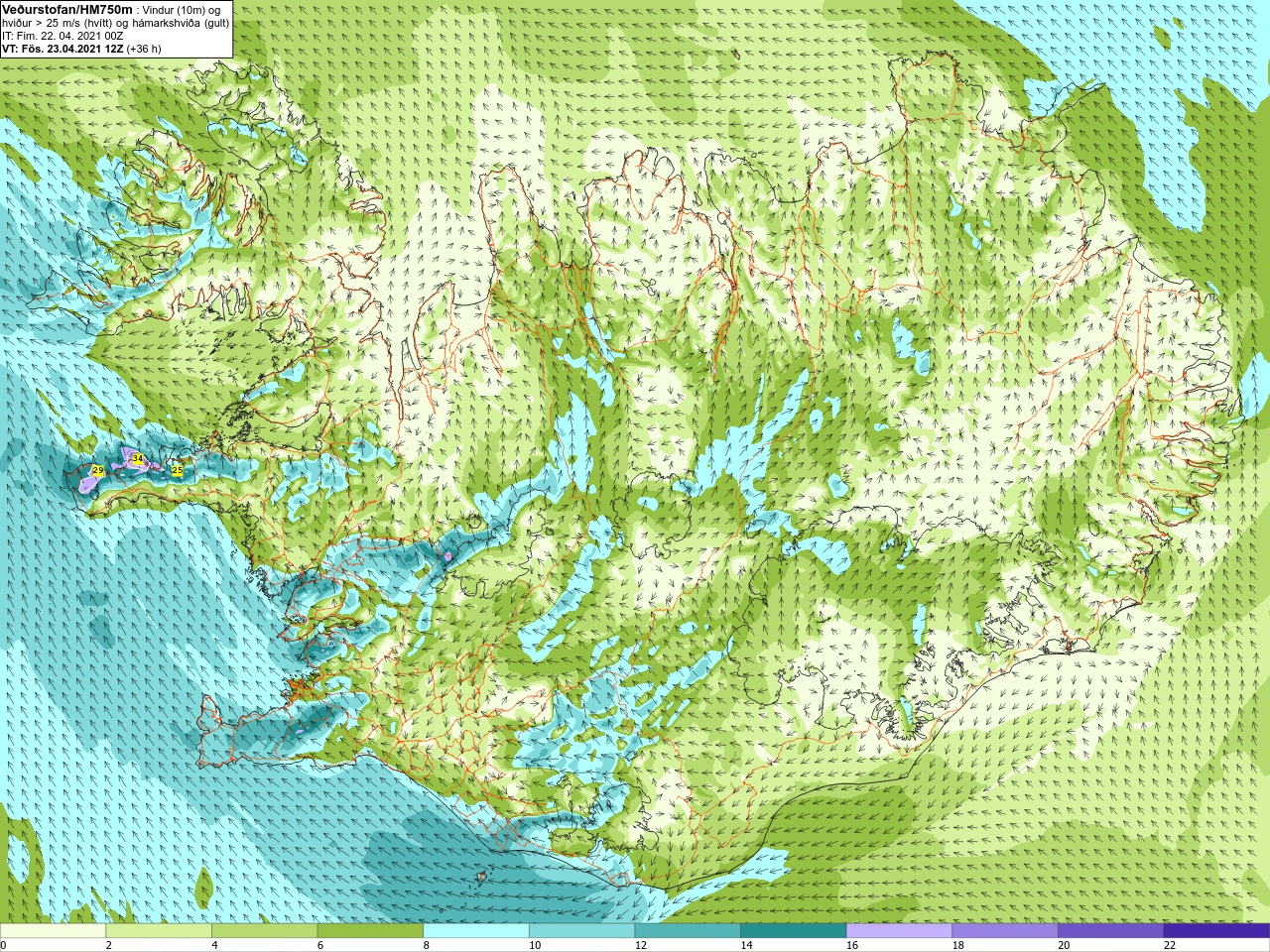Select the teal 12–14 m/s legend swatch
1270x952 pixels.
click(688, 931)
